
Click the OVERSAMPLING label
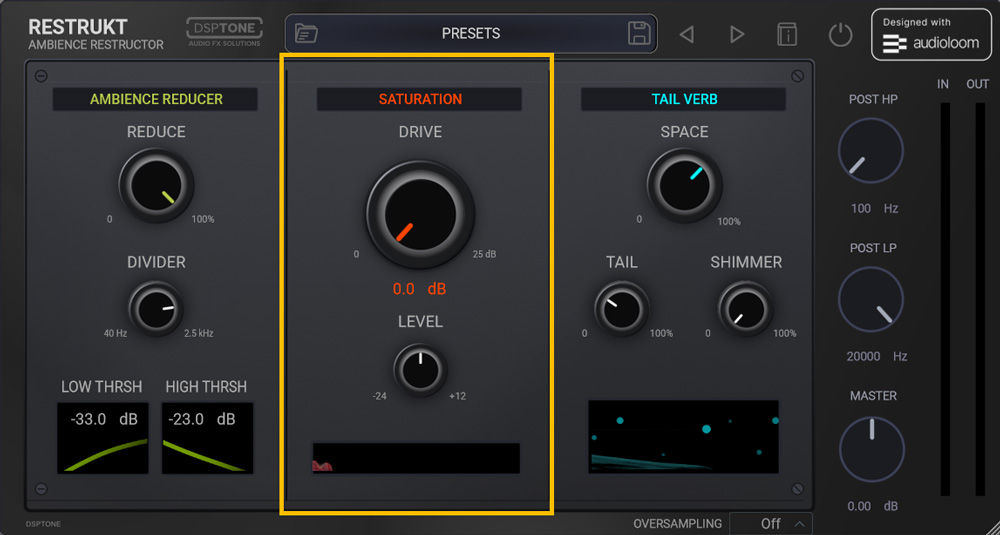pyautogui.click(x=677, y=524)
